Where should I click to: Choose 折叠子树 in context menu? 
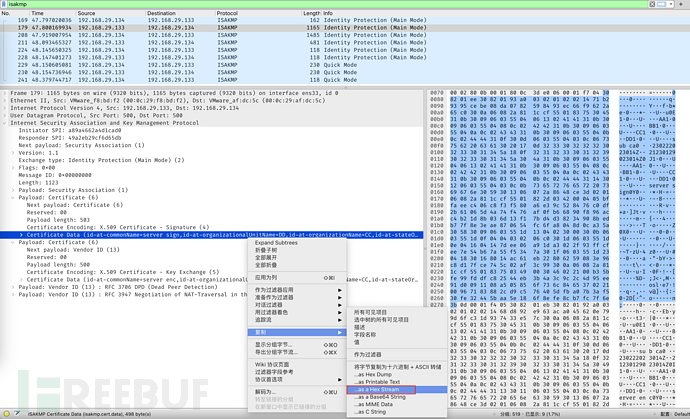(297, 250)
